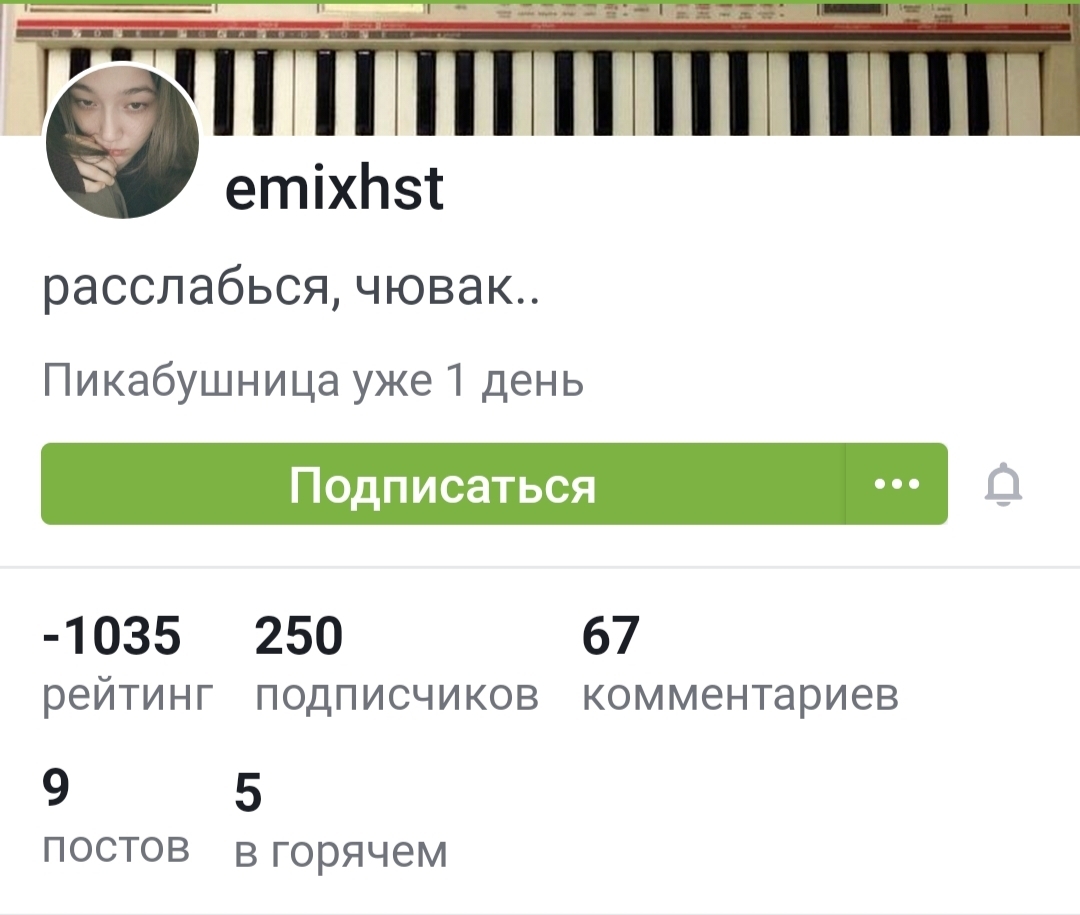Open the round profile avatar photo

pos(122,142)
